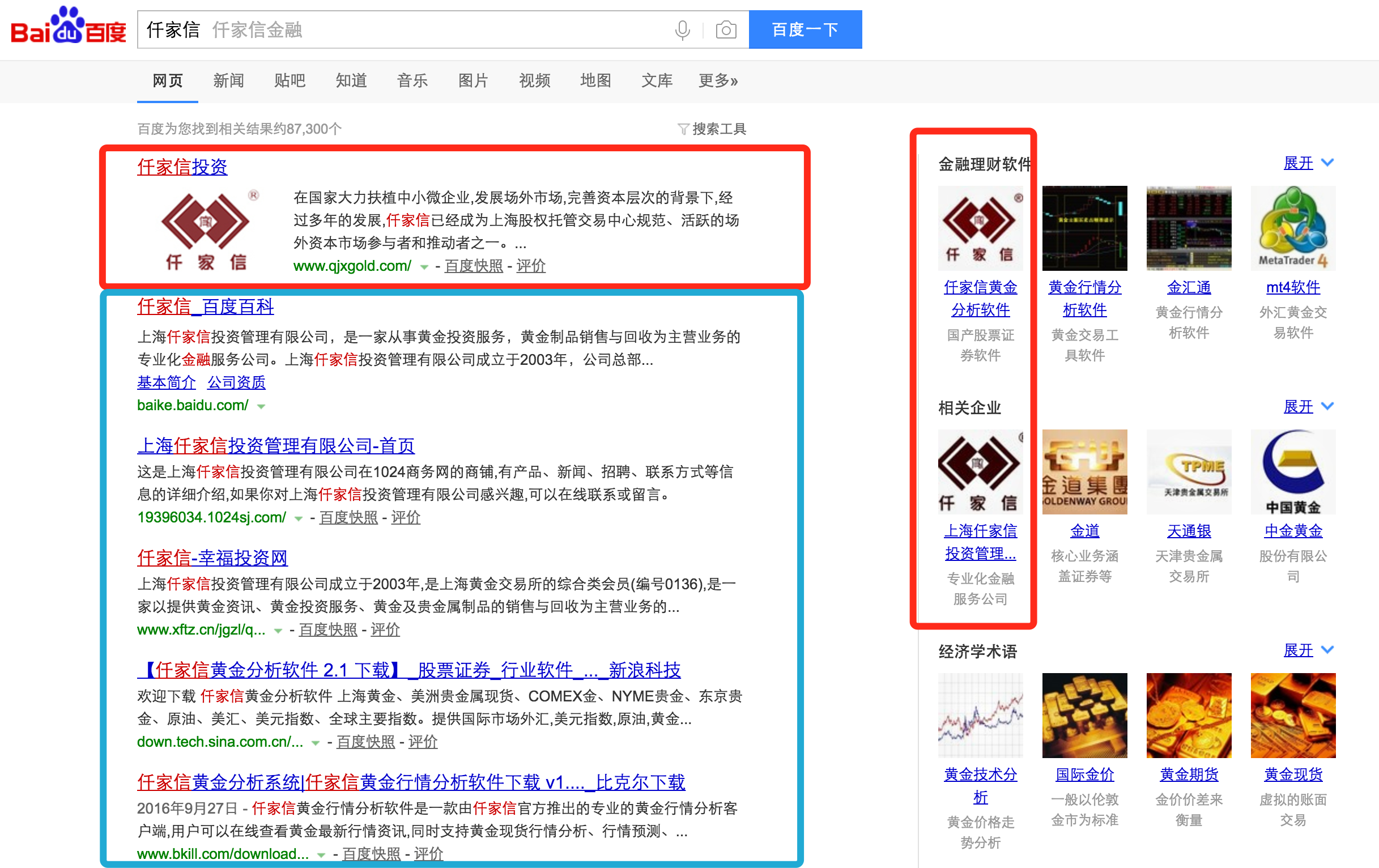Click the Baidu logo
Screen dimensions: 1379x868
69,25
